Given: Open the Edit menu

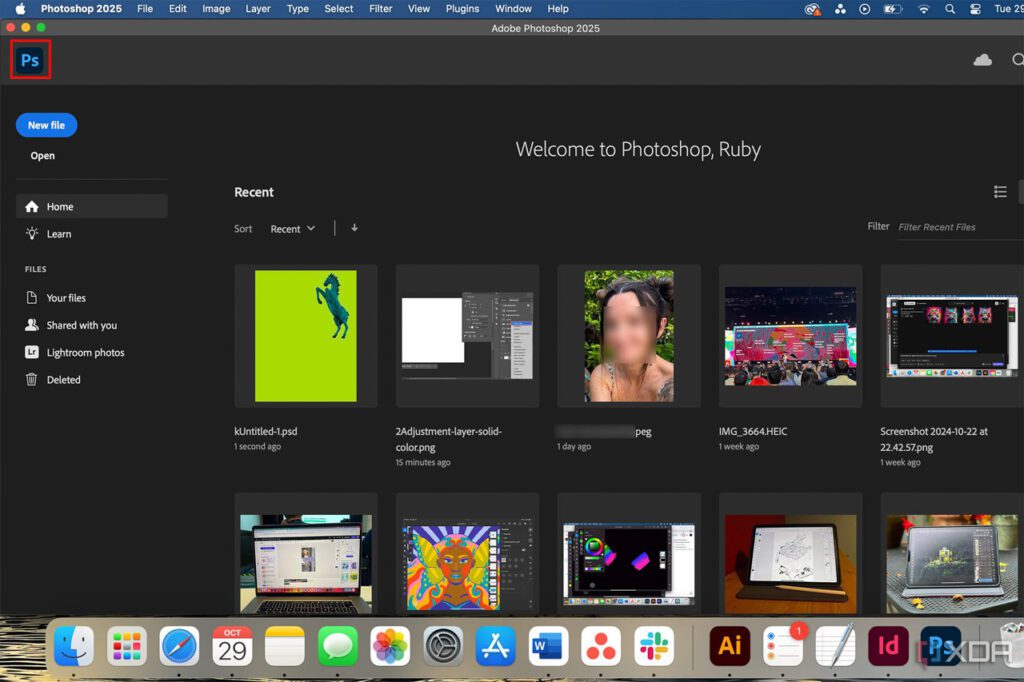Looking at the screenshot, I should (178, 8).
